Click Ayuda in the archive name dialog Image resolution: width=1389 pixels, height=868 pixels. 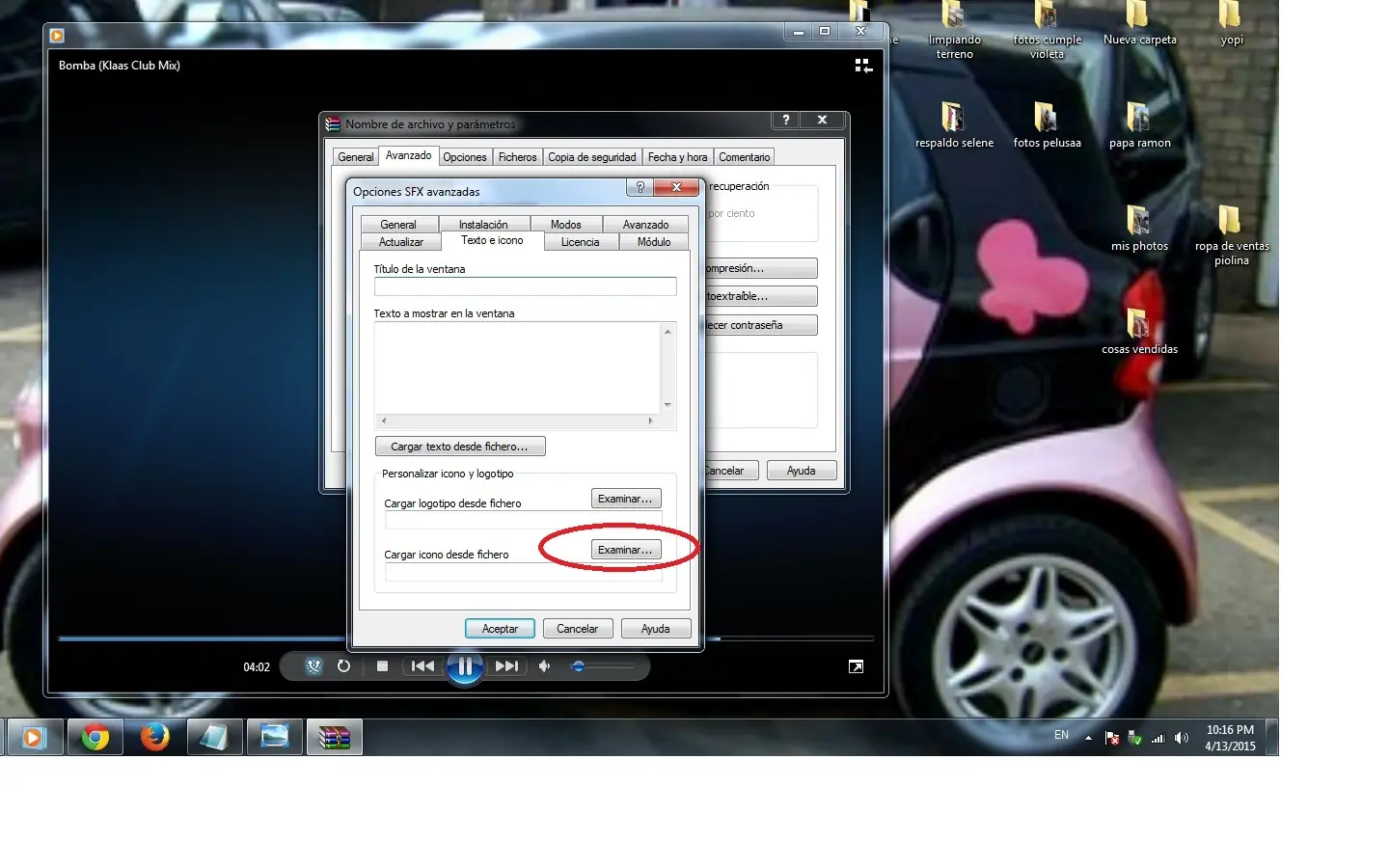coord(802,471)
